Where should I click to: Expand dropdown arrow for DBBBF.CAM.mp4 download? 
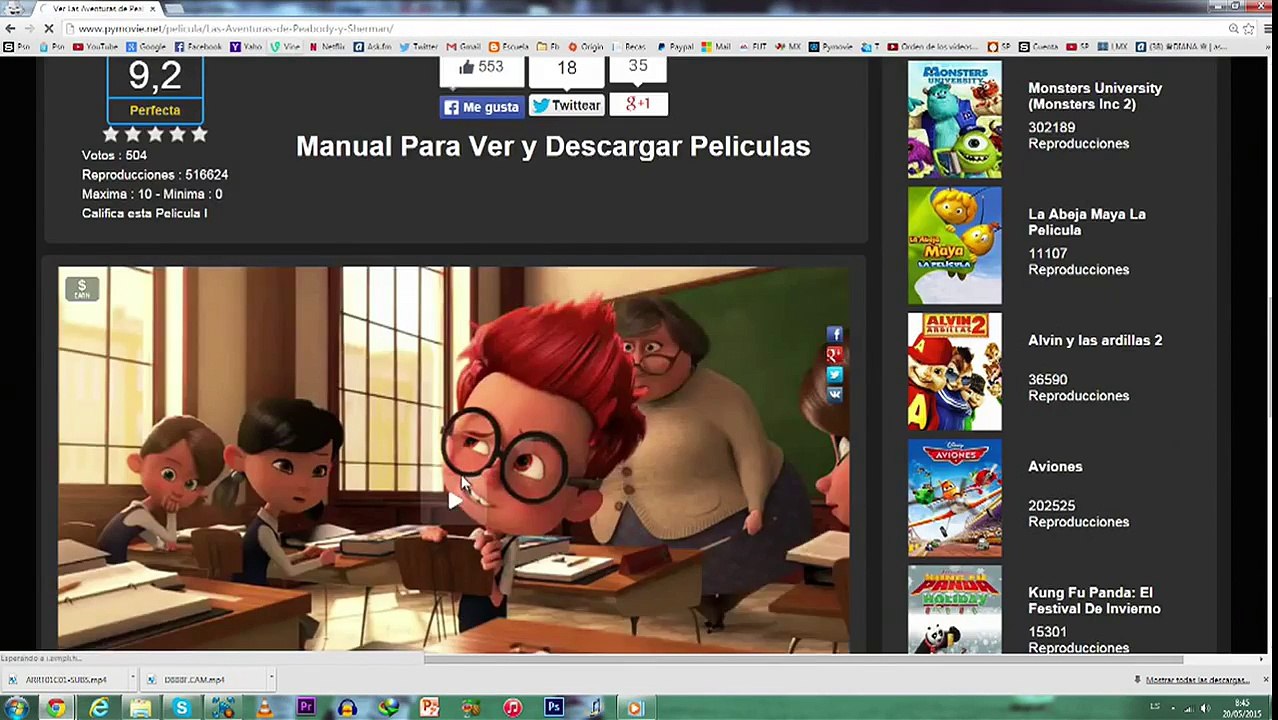(x=271, y=680)
